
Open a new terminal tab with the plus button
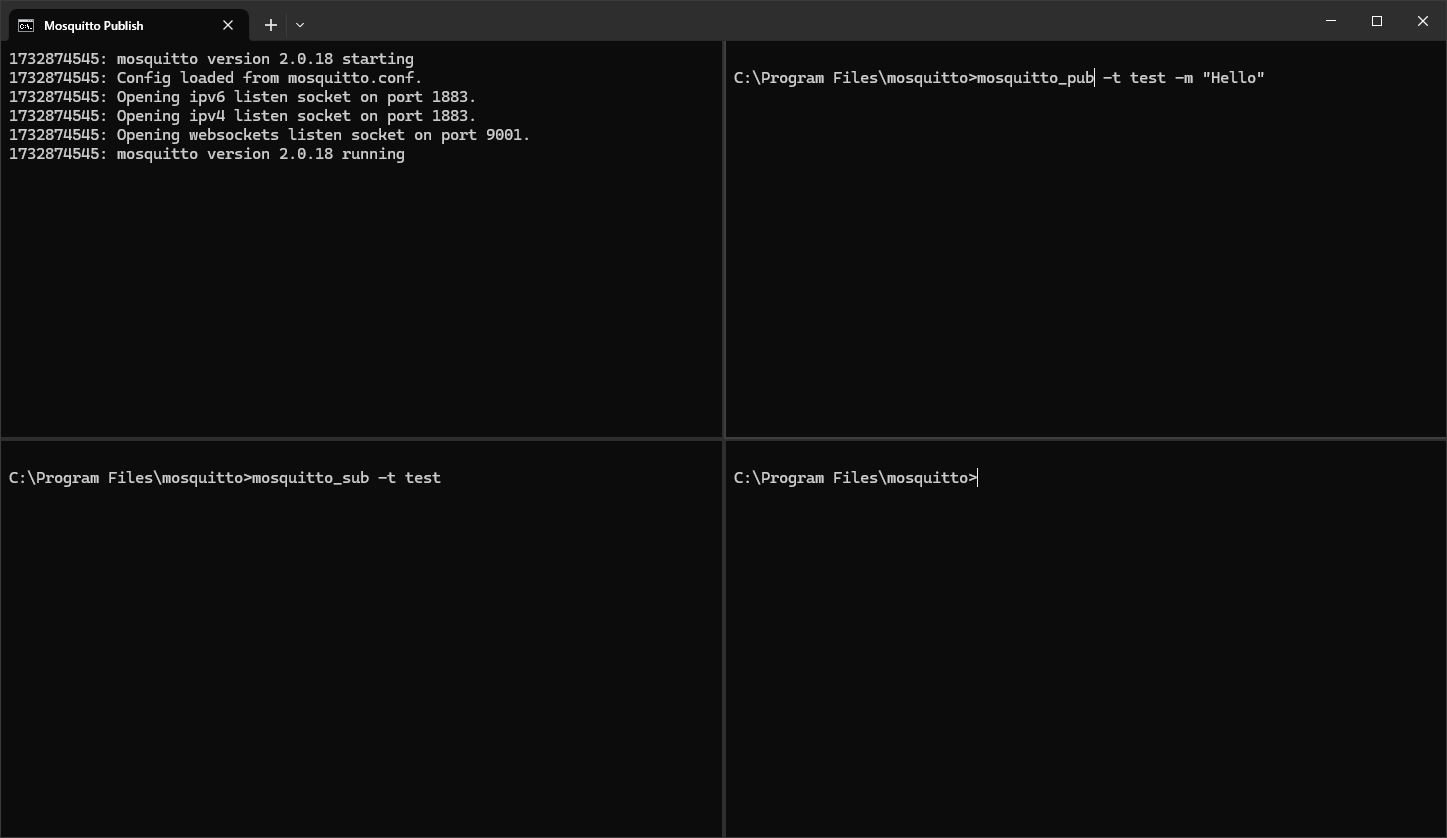coord(270,24)
